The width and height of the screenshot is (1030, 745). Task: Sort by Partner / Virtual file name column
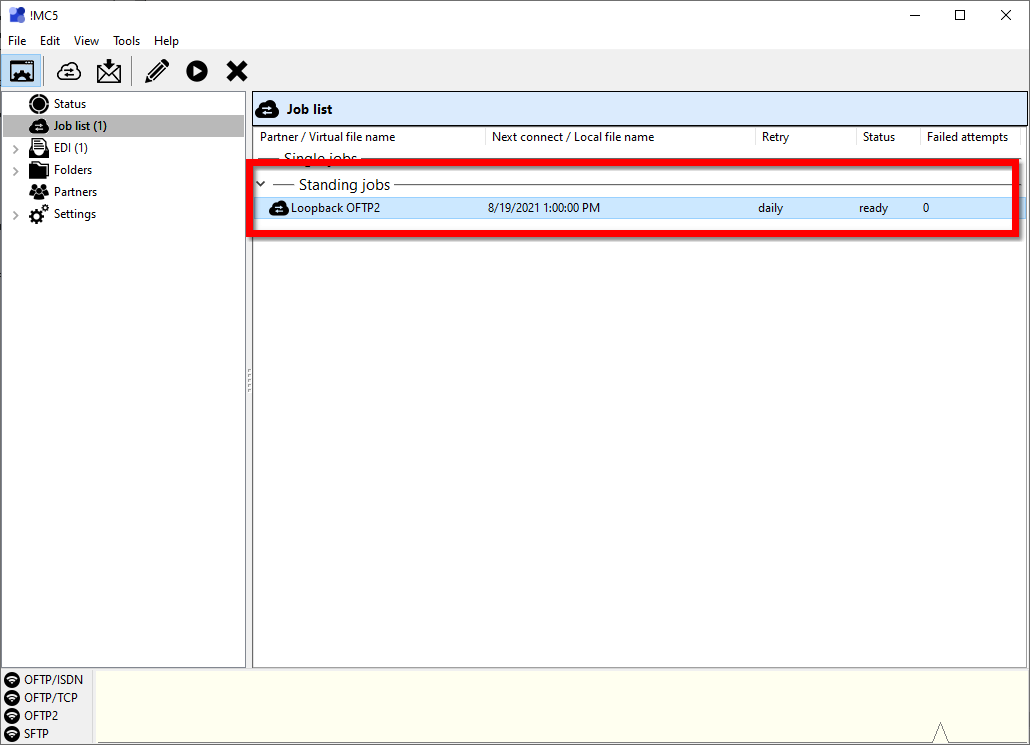pyautogui.click(x=370, y=137)
